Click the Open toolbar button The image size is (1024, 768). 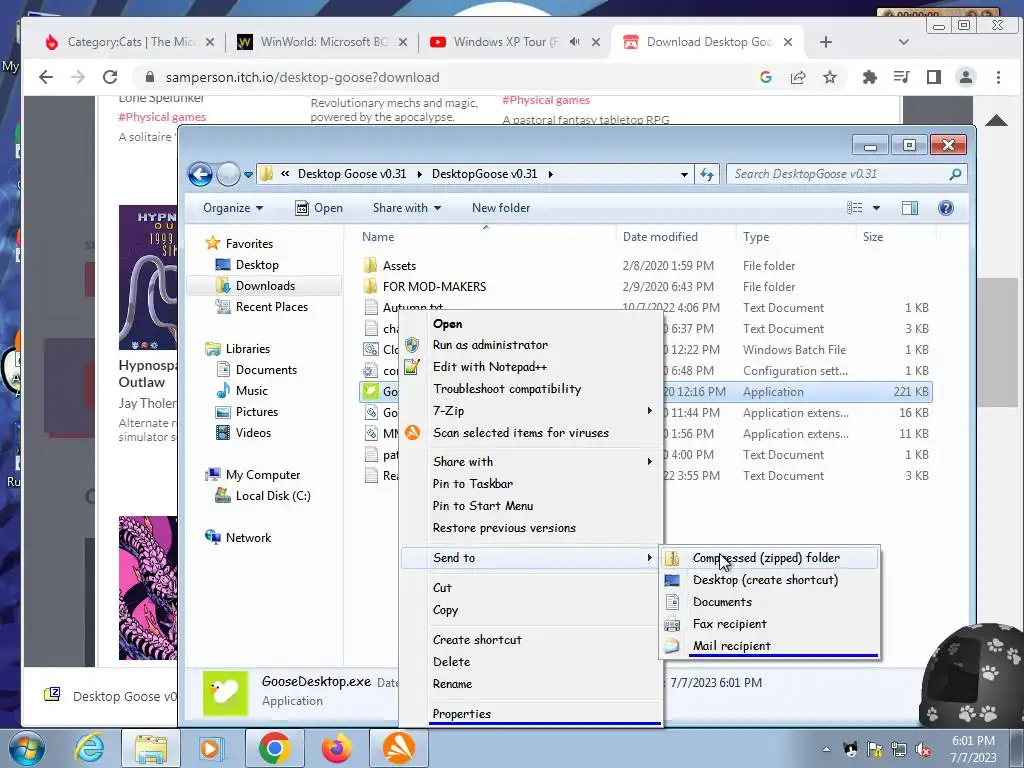(319, 208)
